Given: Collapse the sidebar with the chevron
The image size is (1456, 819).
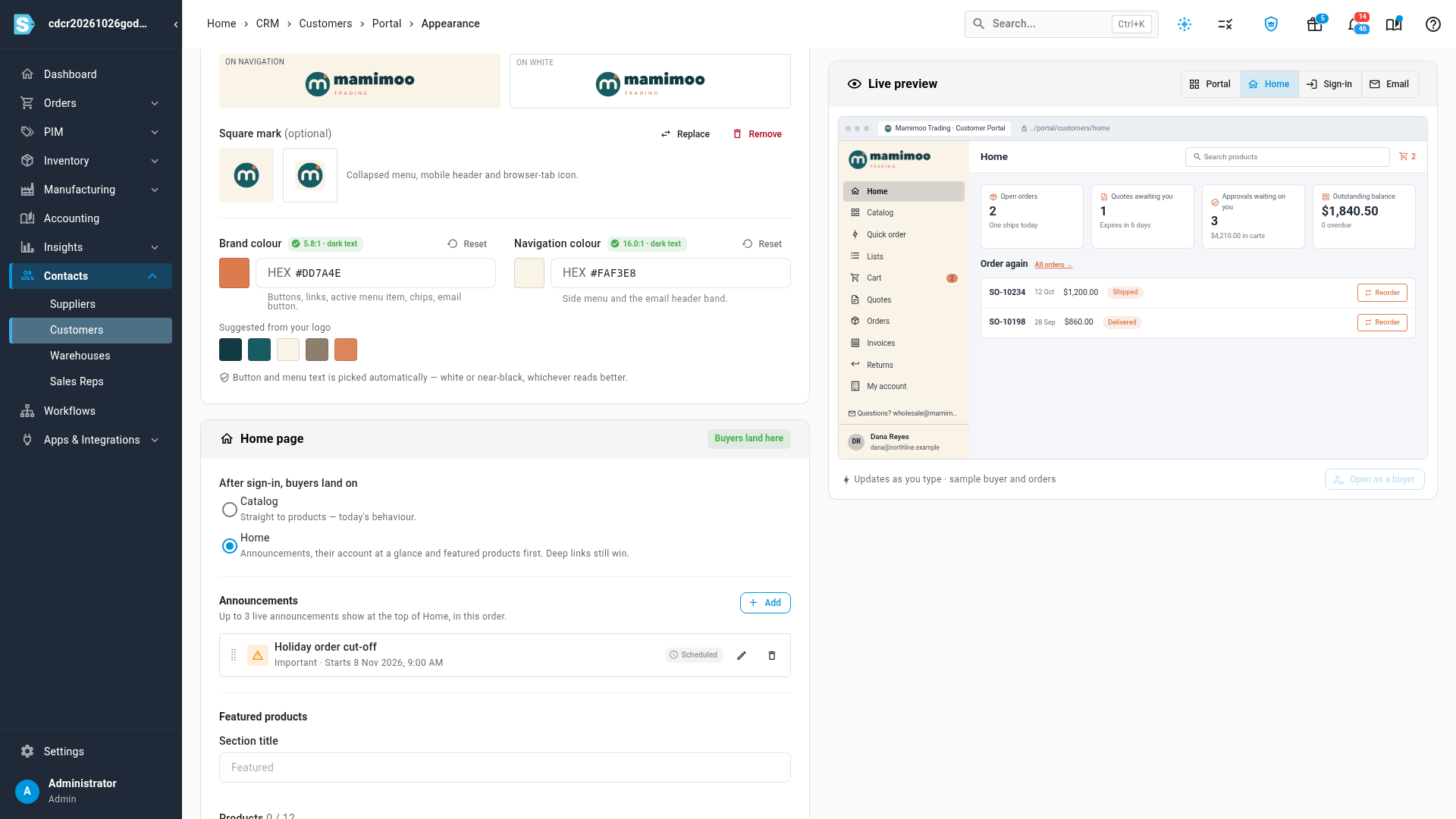Looking at the screenshot, I should click(176, 24).
